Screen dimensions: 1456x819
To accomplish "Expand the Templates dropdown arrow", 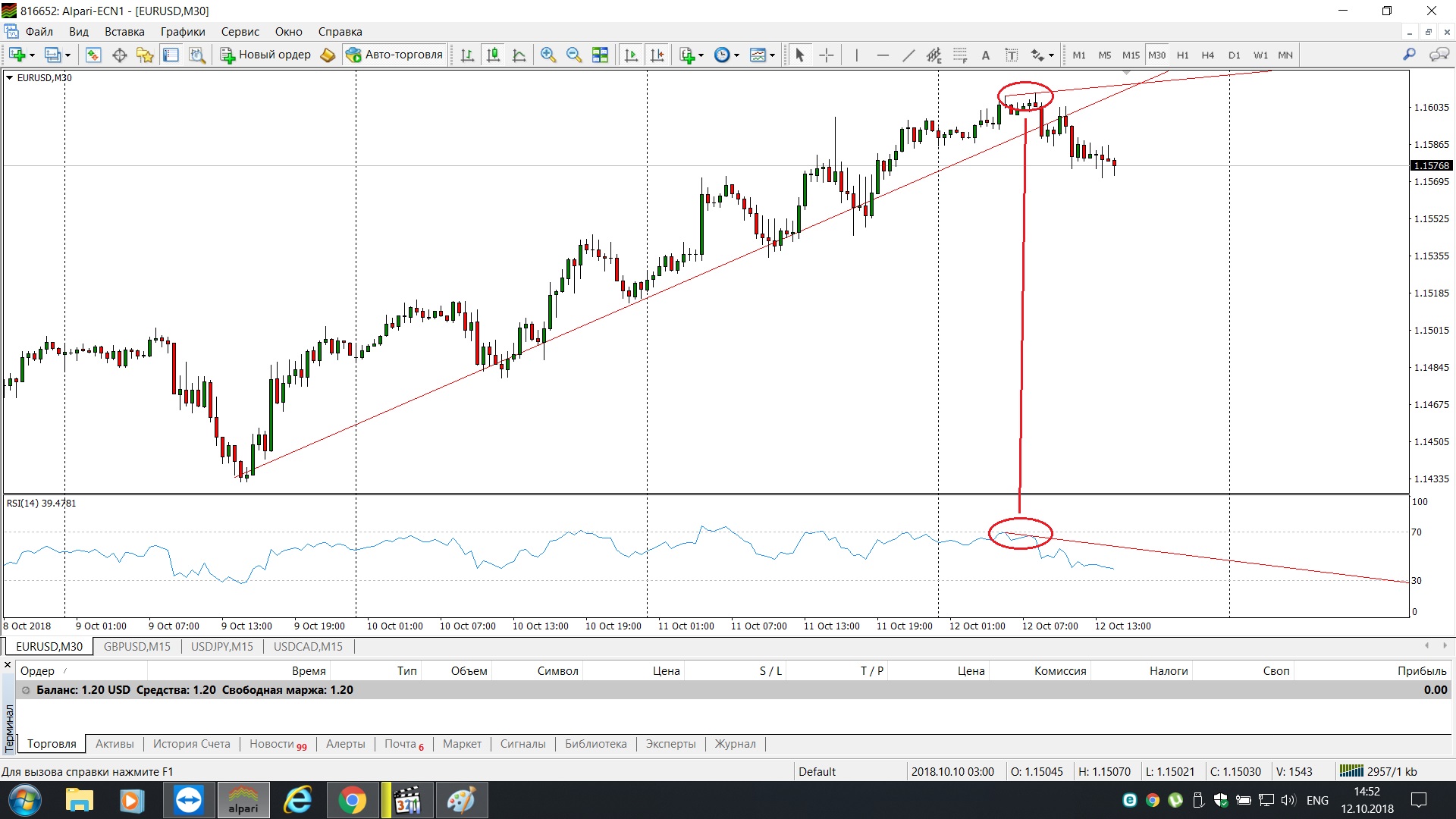I will [772, 55].
